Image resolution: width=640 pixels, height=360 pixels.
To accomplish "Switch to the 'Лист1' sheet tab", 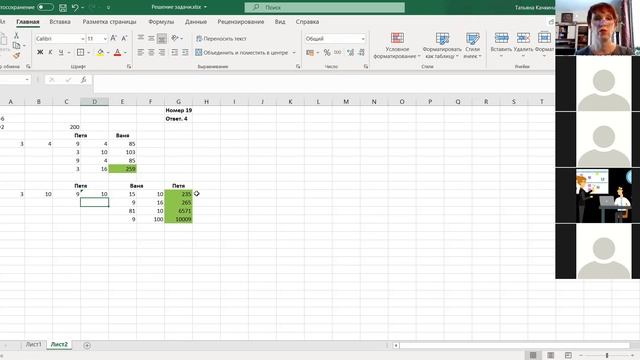I will coord(33,344).
